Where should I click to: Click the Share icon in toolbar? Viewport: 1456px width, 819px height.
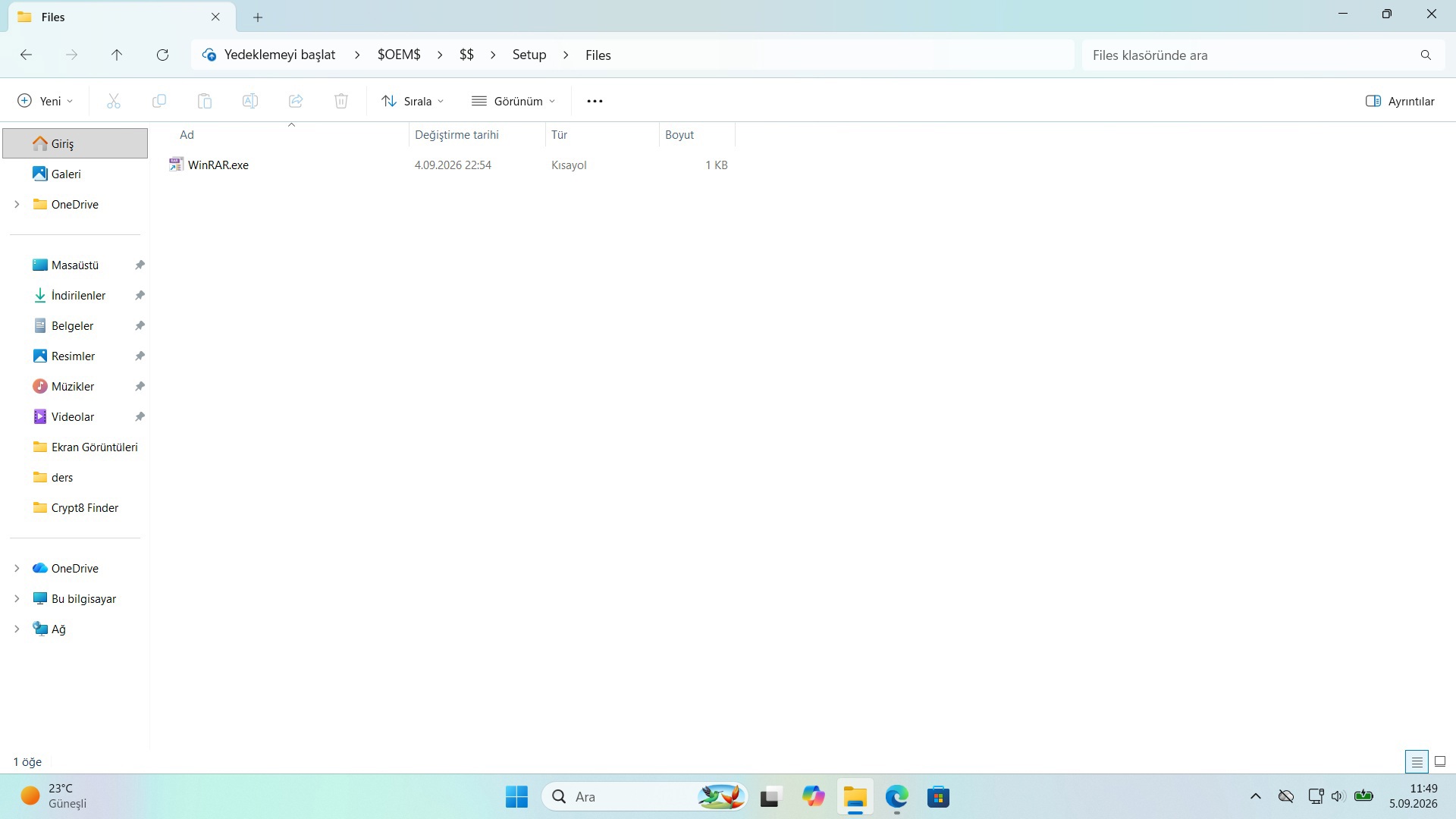coord(296,101)
